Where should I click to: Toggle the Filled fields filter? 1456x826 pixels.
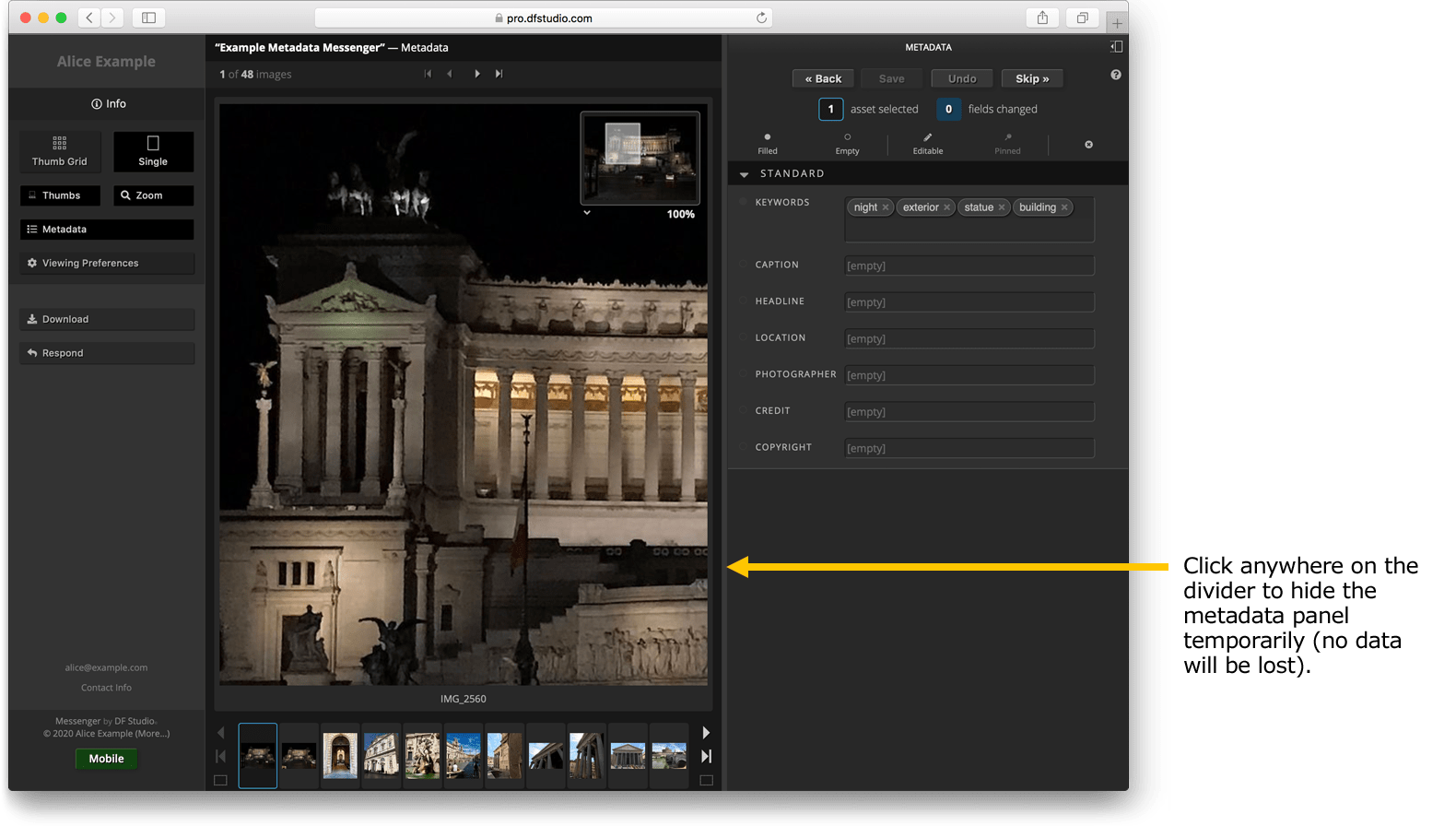(x=768, y=143)
